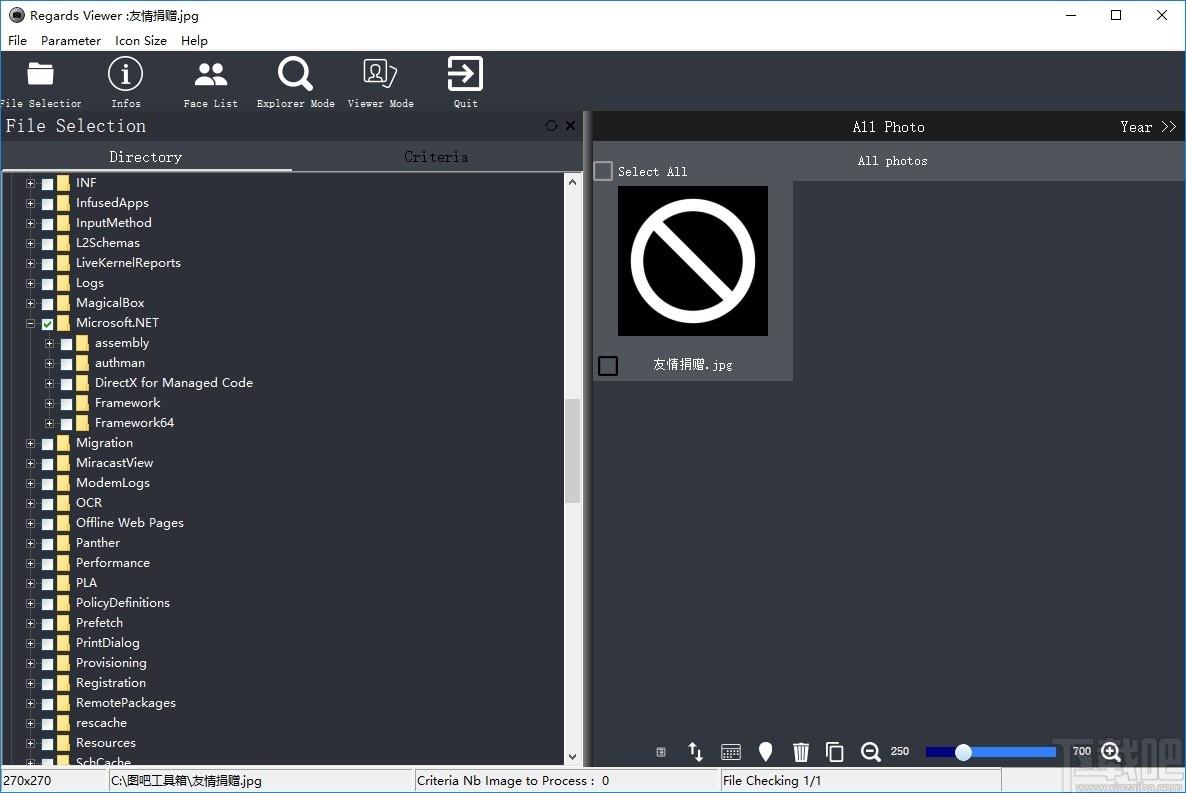Collapse the Microsoft.NET tree node
1186x793 pixels.
30,323
